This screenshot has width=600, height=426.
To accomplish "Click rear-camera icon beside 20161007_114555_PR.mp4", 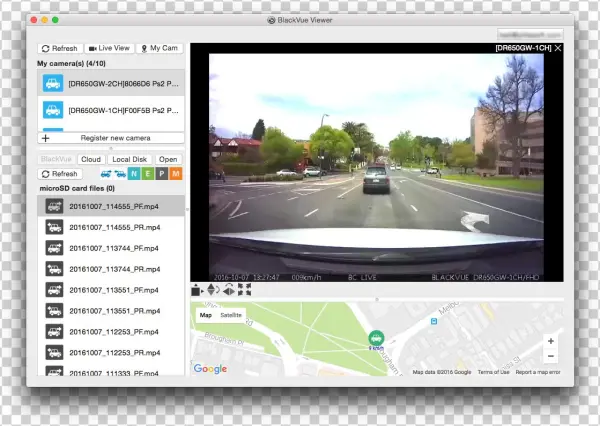I will point(54,227).
